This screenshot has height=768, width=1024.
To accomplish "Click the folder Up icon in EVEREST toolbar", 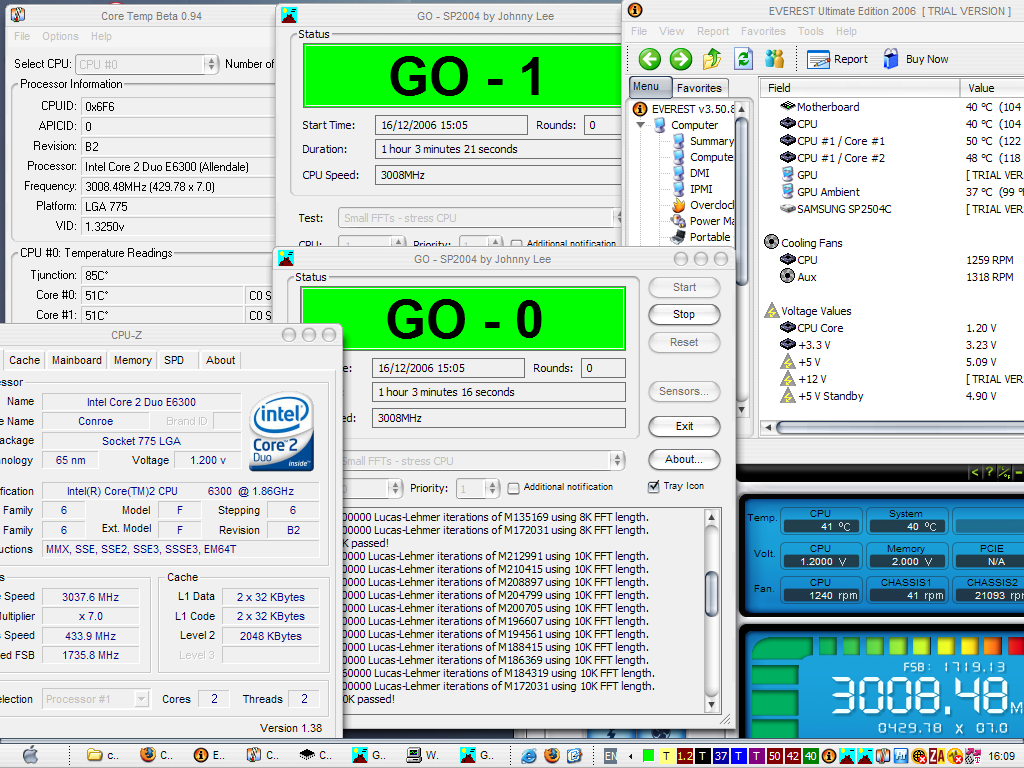I will pos(712,59).
